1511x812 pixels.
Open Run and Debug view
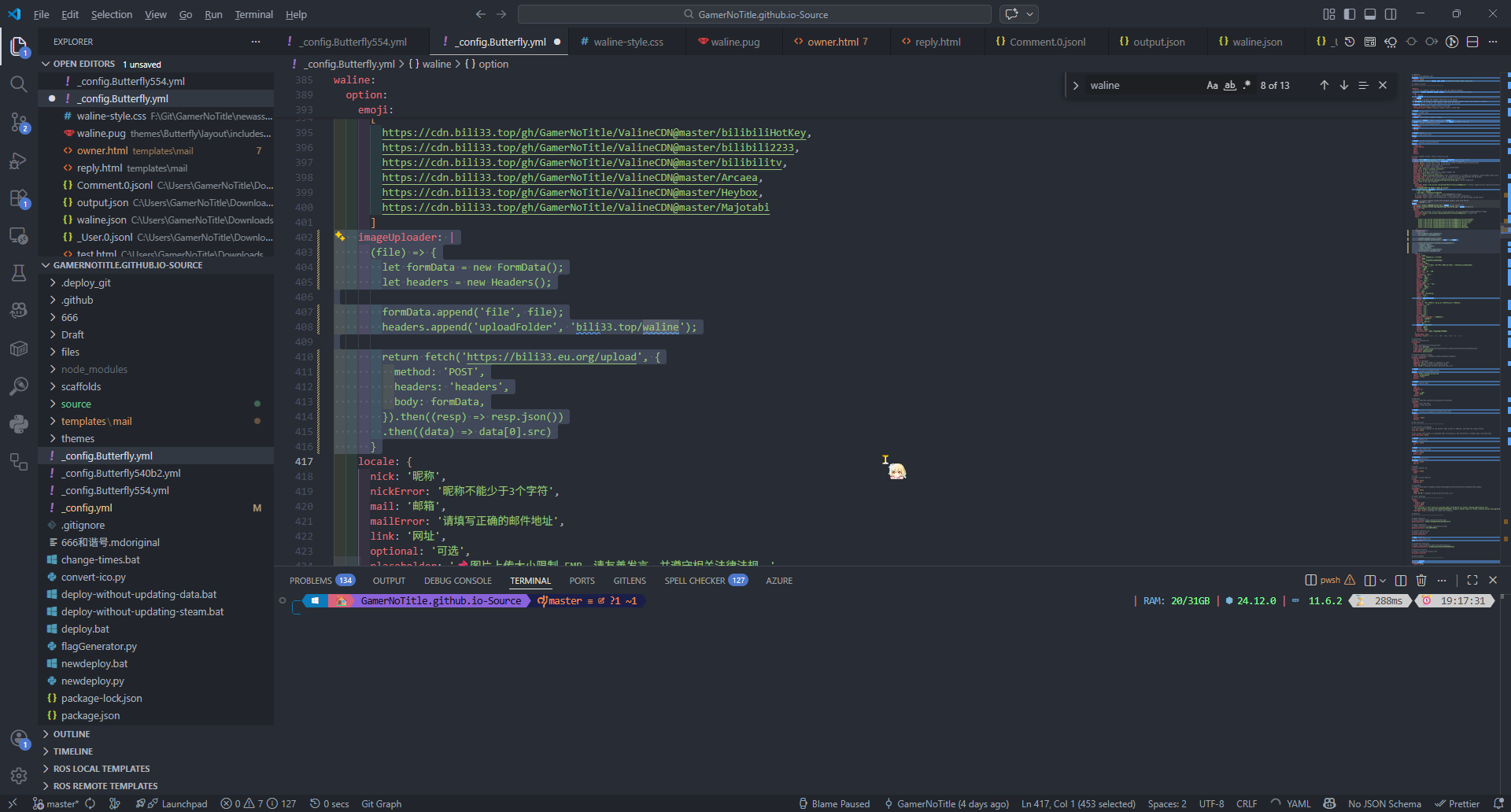point(19,161)
